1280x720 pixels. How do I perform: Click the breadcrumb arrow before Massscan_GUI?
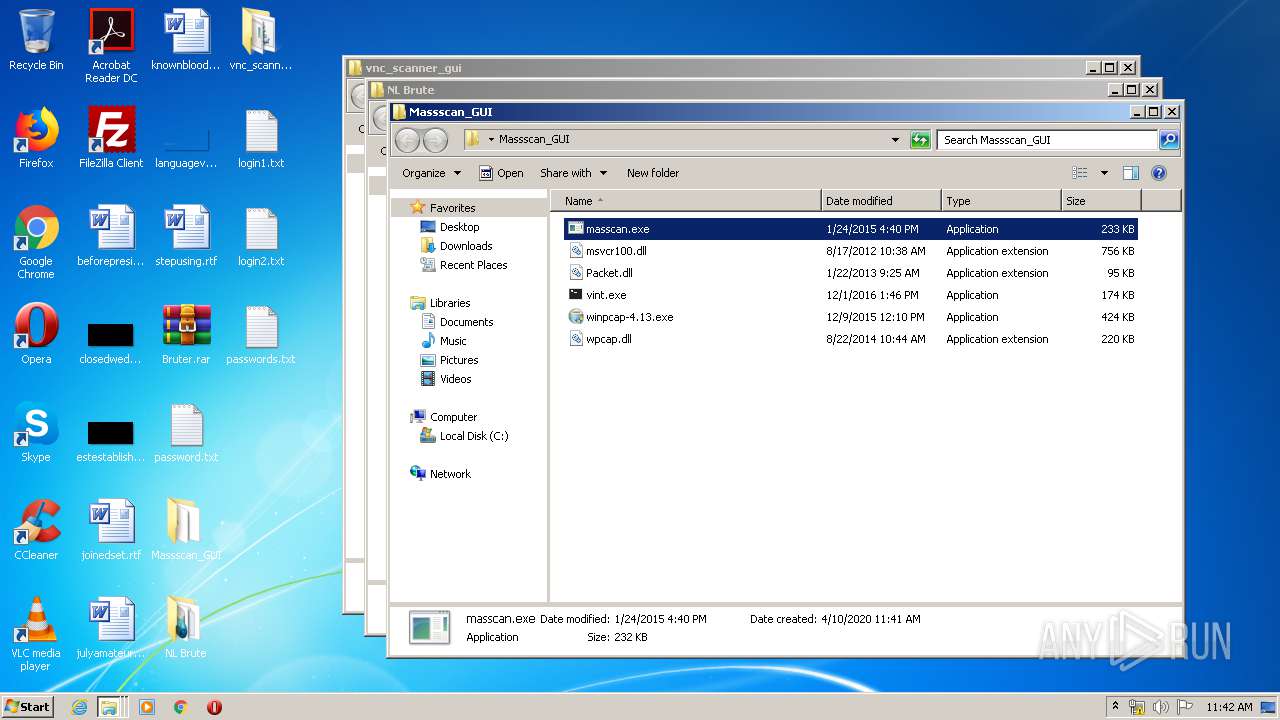coord(491,140)
